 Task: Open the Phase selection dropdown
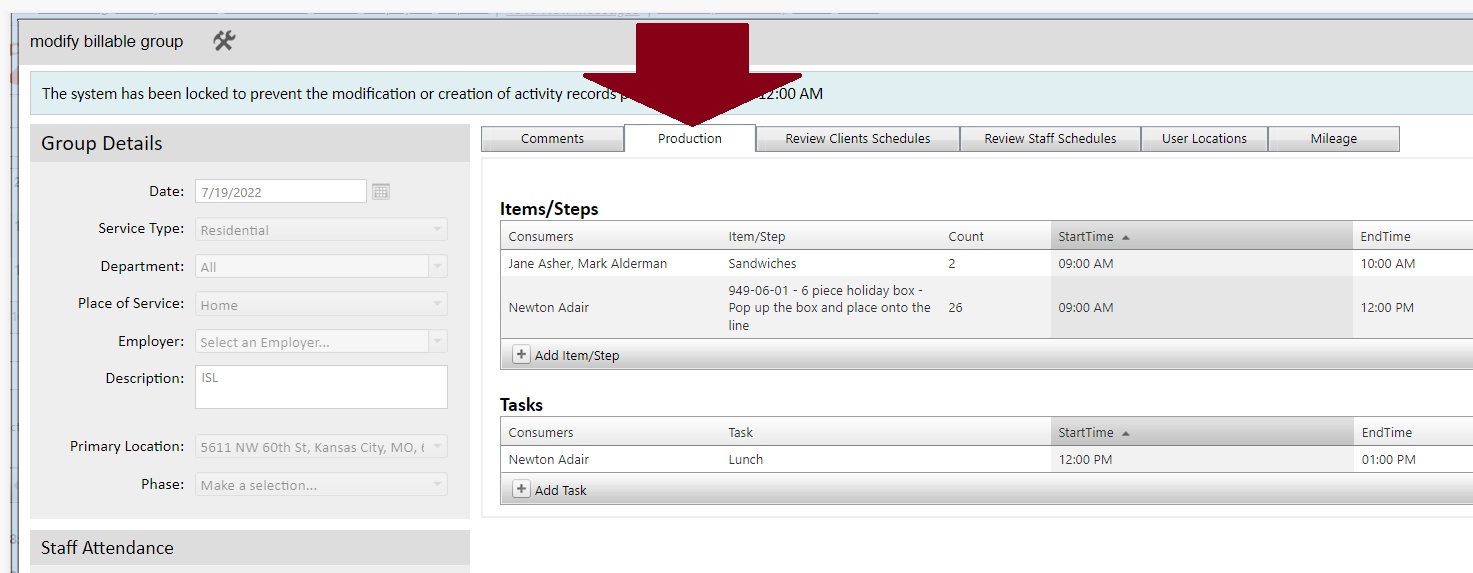(x=437, y=485)
